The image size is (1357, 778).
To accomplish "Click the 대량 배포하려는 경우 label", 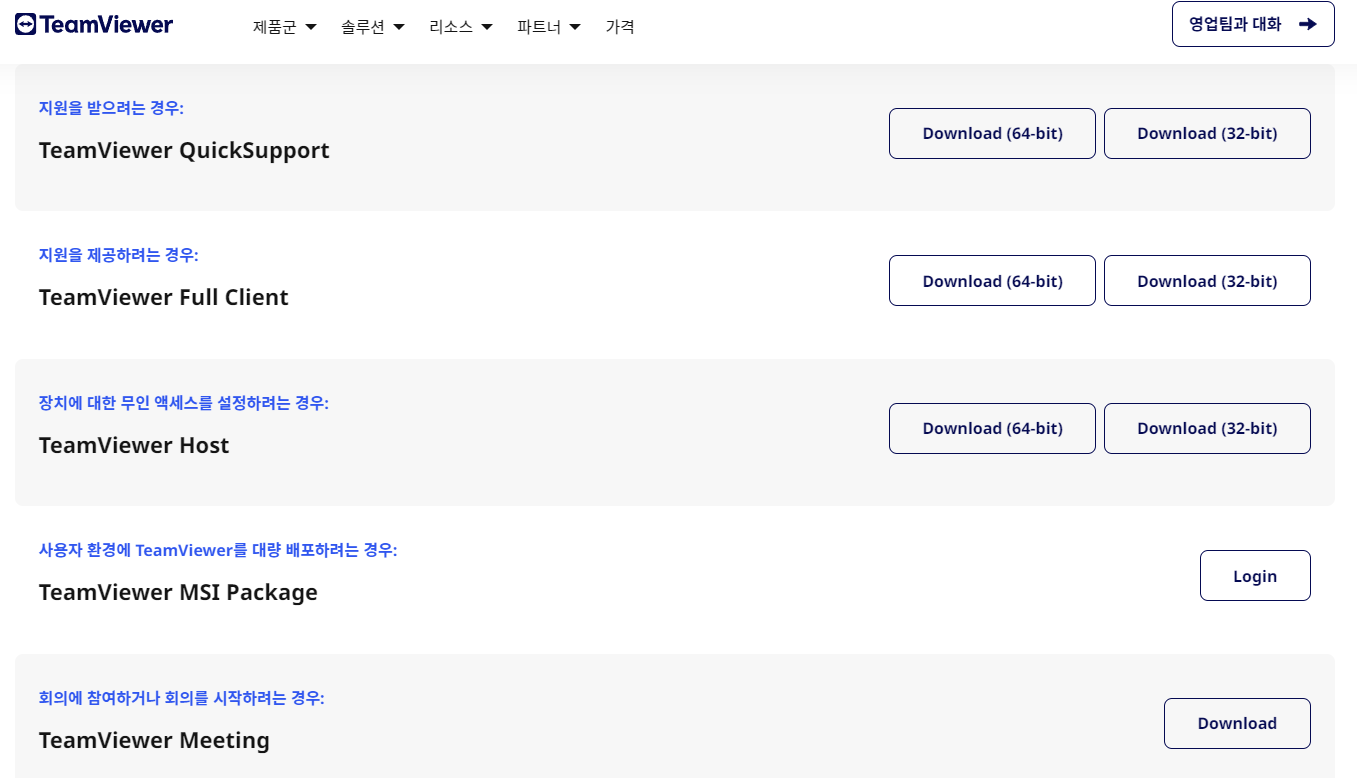I will click(x=218, y=550).
